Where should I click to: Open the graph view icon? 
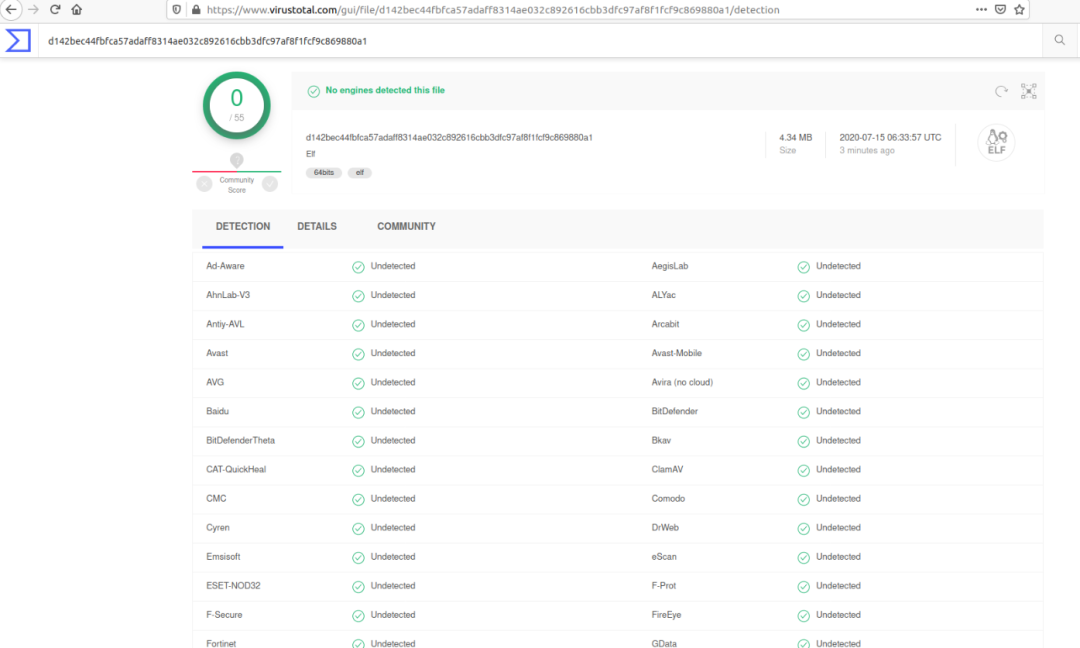tap(1028, 91)
